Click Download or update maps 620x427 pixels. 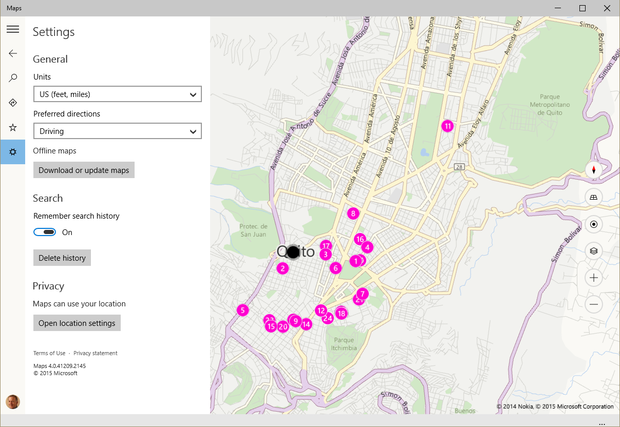[x=84, y=170]
